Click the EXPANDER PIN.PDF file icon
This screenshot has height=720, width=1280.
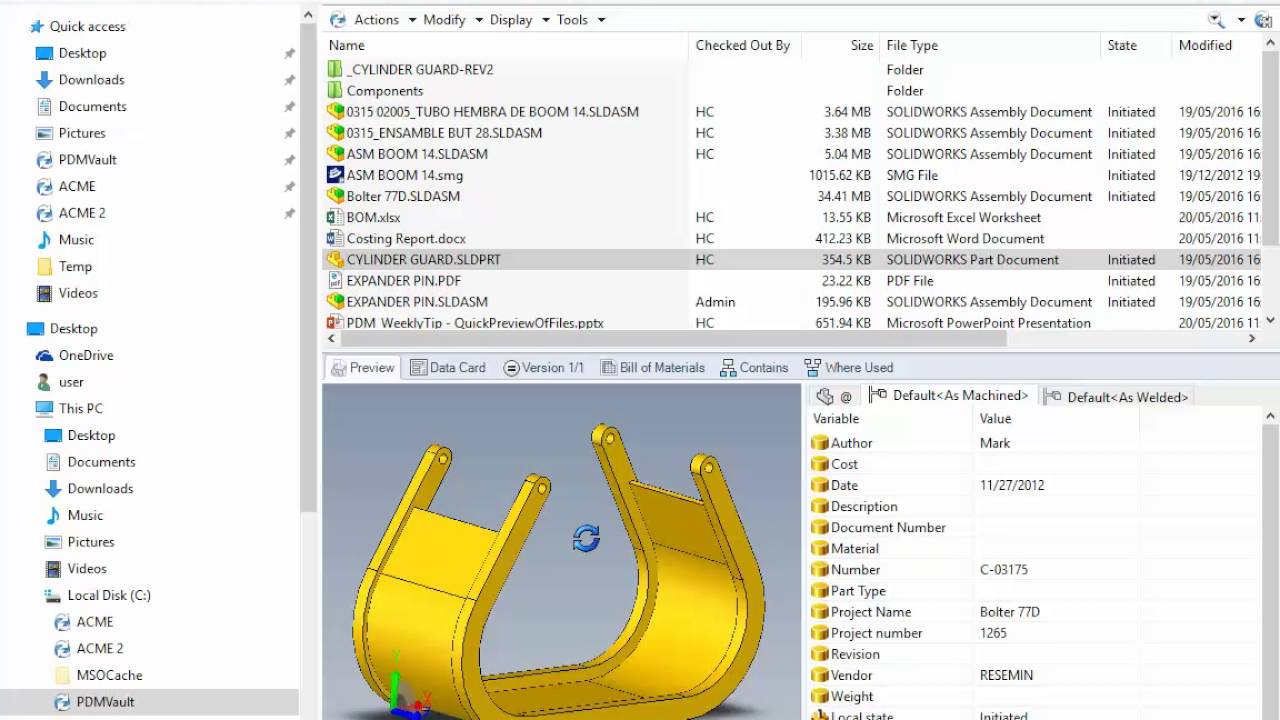point(335,280)
